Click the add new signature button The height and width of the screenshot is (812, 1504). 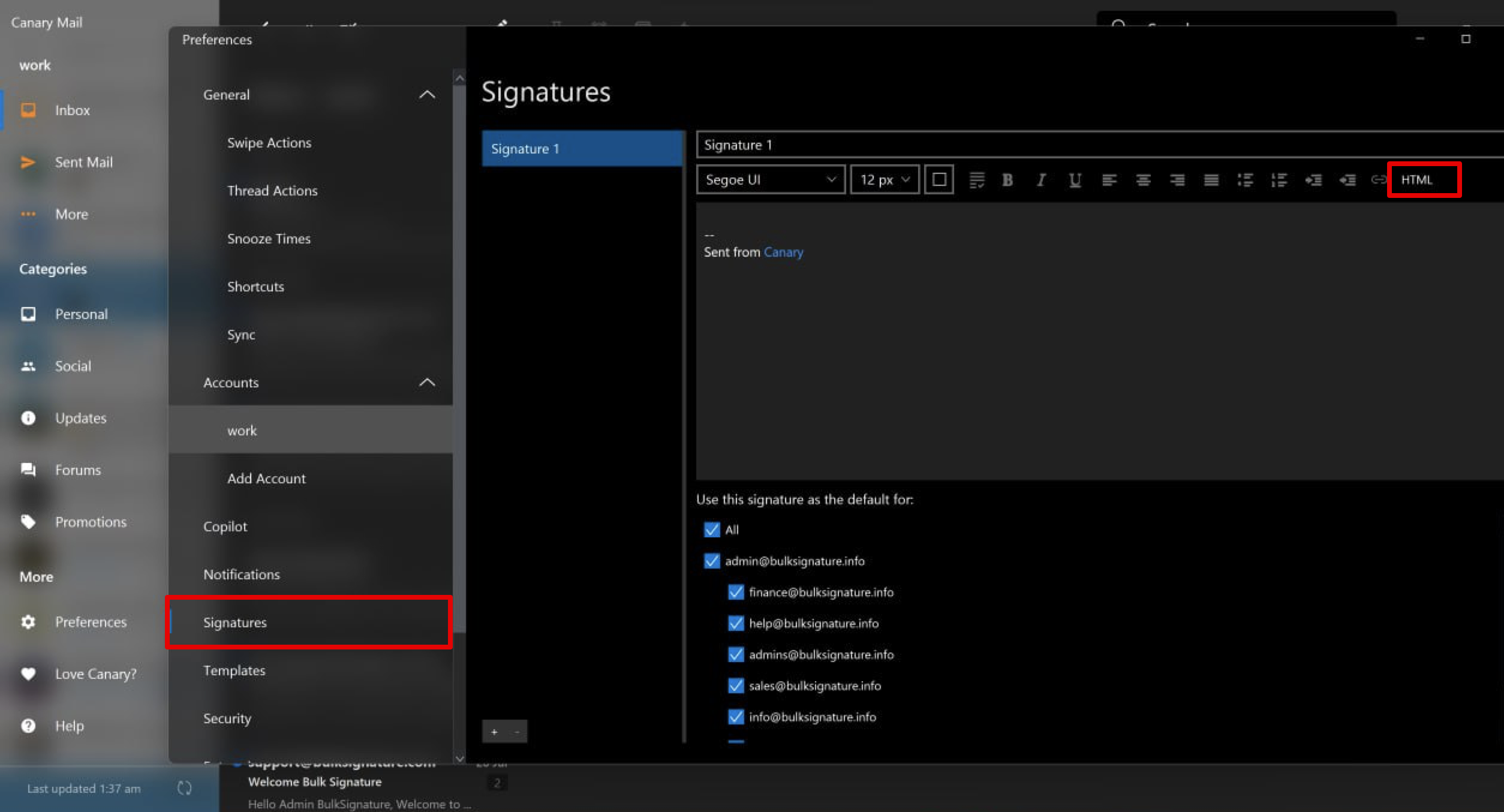tap(494, 731)
